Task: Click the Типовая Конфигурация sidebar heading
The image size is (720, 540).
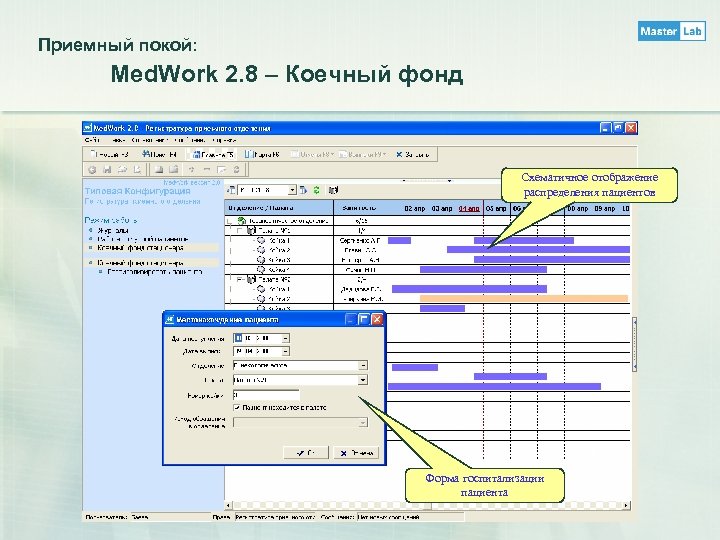Action: pyautogui.click(x=137, y=191)
